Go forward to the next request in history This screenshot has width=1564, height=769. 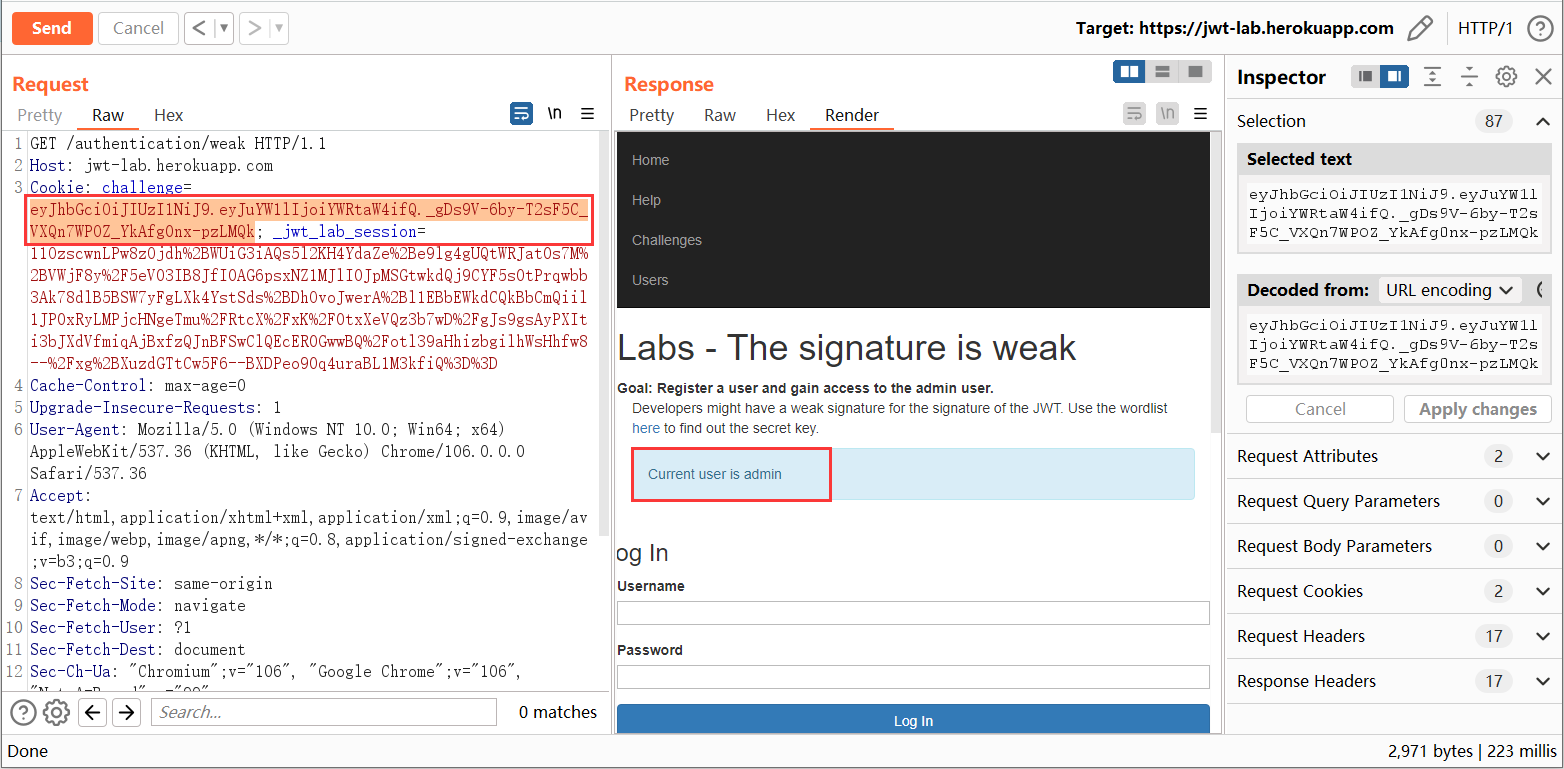coord(254,28)
